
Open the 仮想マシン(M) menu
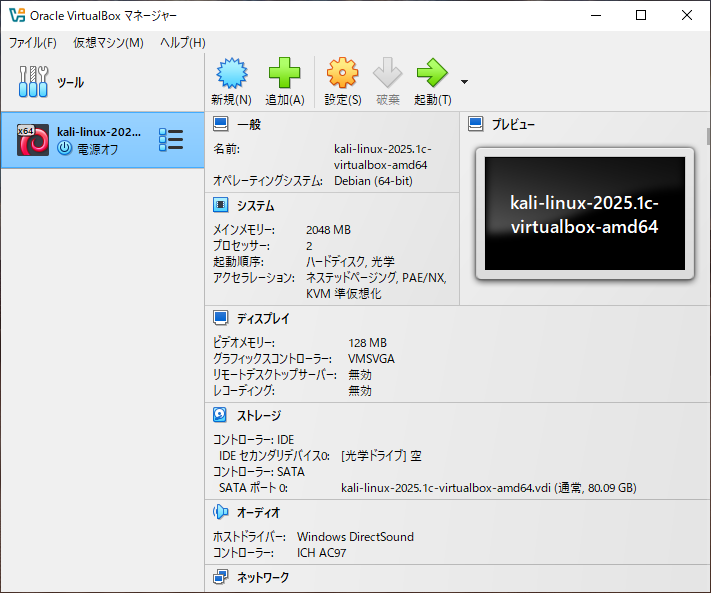point(108,43)
